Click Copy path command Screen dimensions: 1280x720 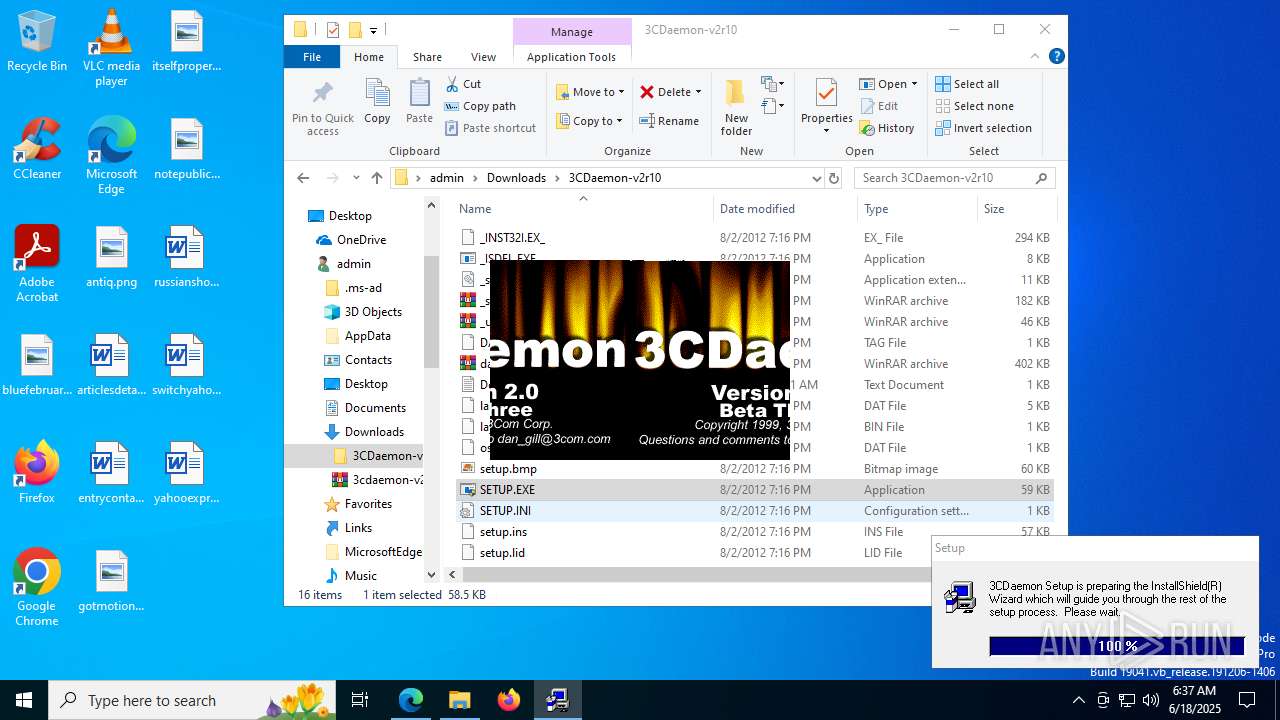click(x=480, y=106)
